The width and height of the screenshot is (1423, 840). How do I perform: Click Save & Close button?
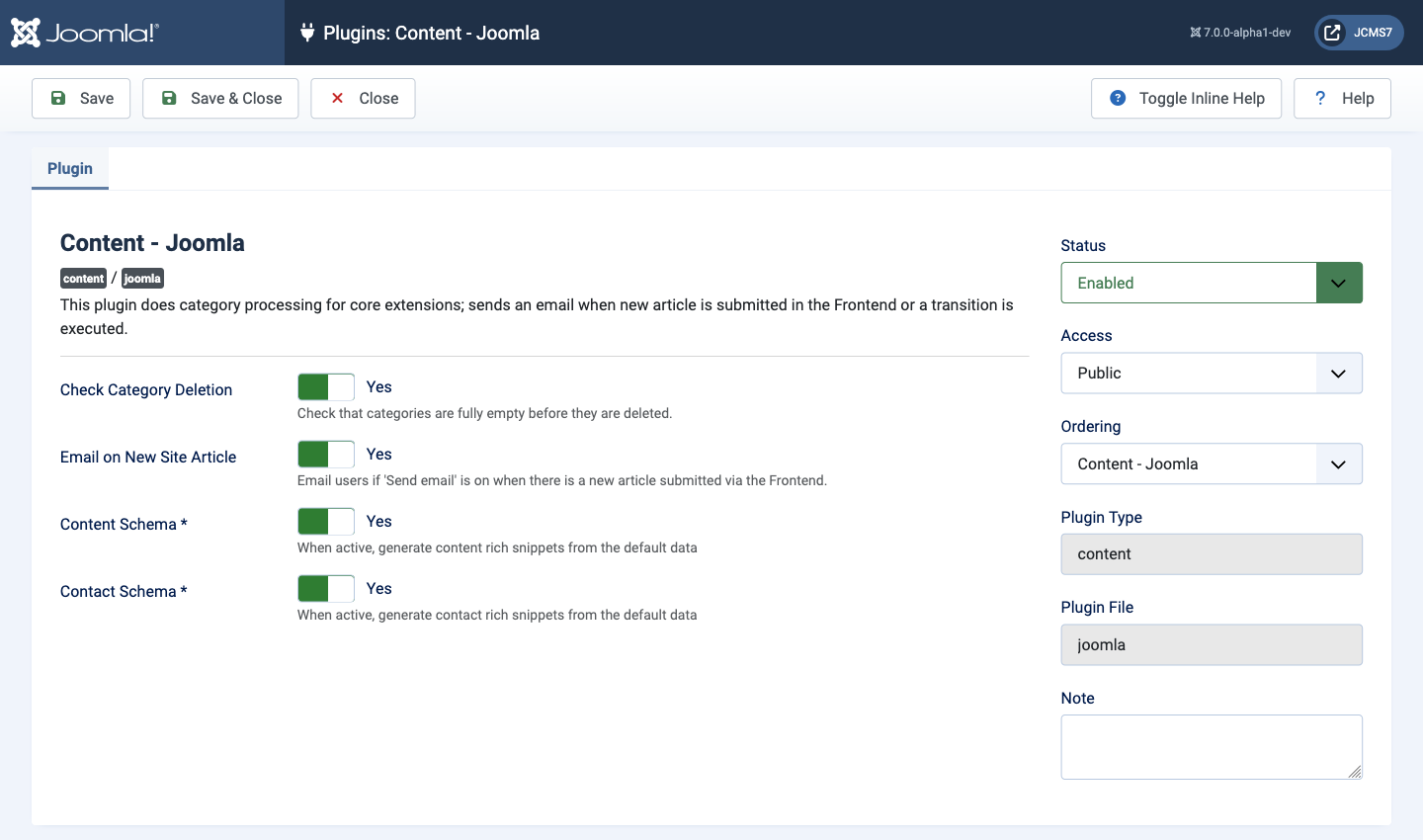pos(220,98)
